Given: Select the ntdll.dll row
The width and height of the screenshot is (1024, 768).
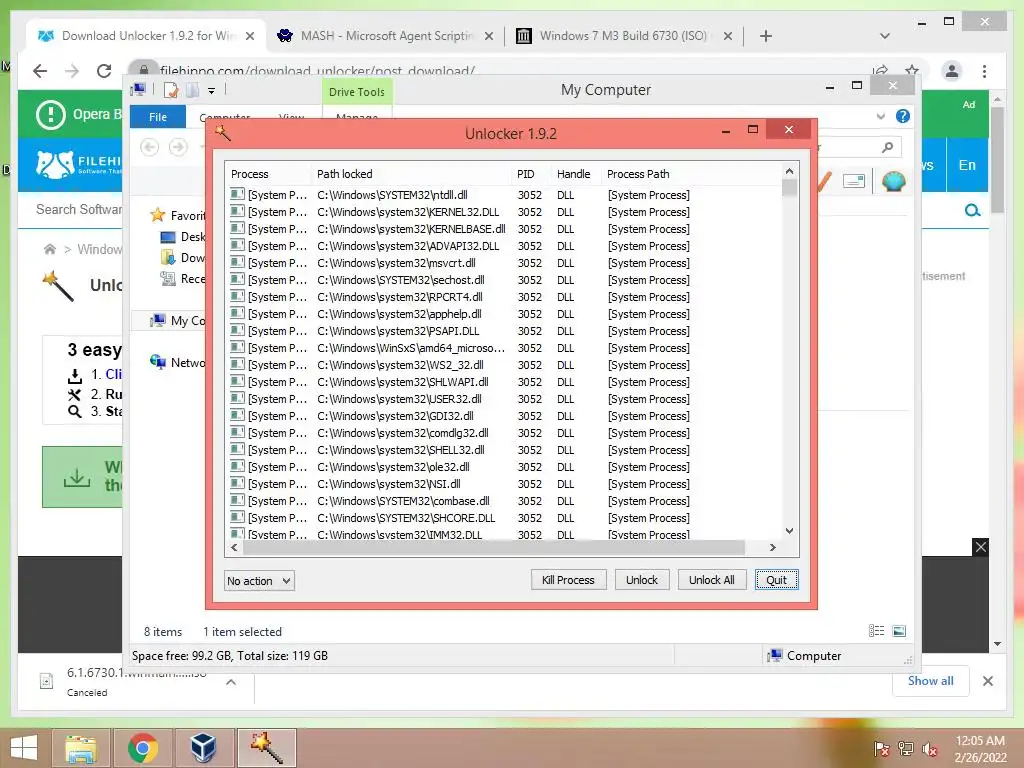Looking at the screenshot, I should click(x=503, y=195).
